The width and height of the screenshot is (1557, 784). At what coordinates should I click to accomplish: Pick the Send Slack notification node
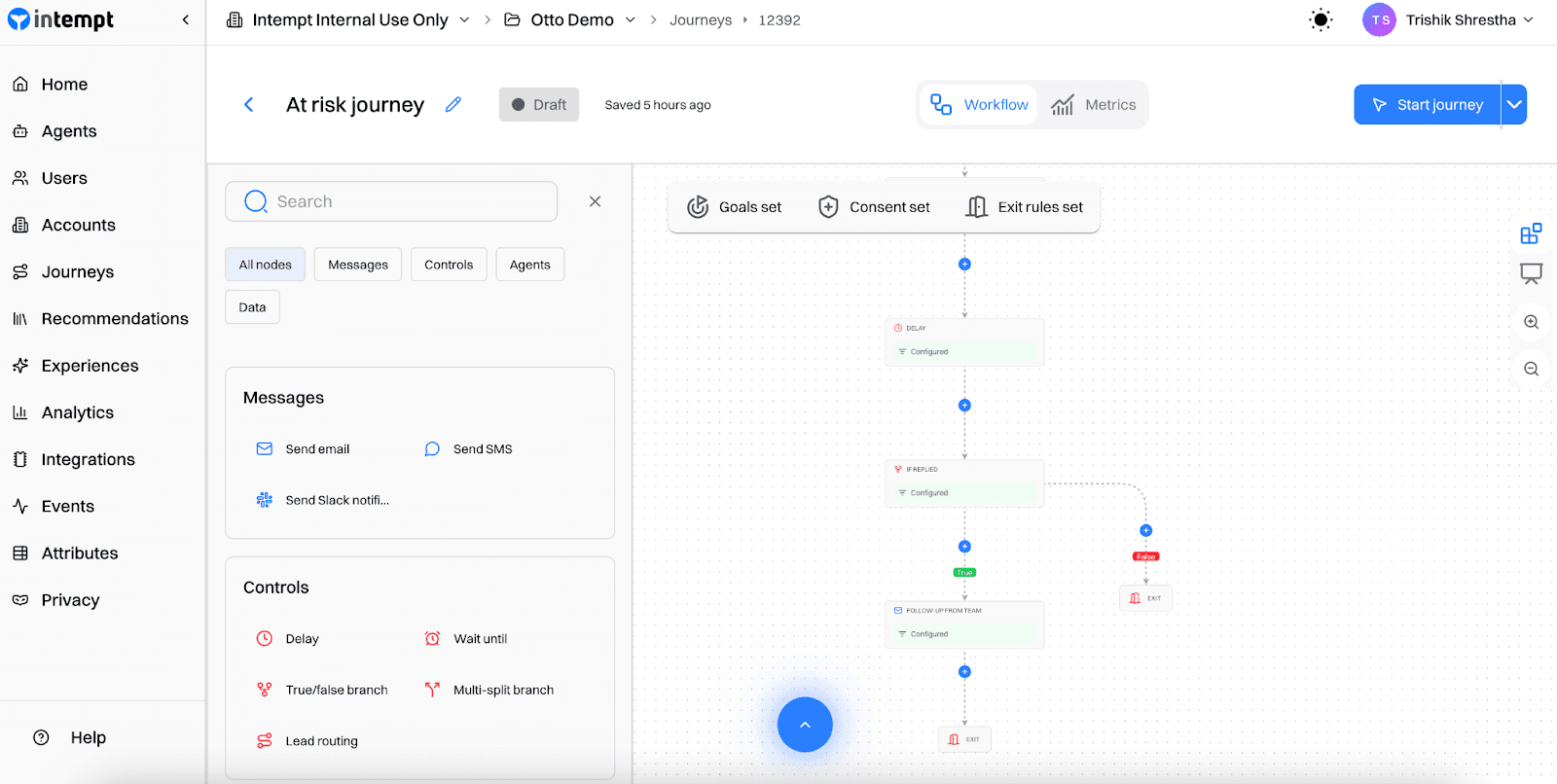[323, 500]
